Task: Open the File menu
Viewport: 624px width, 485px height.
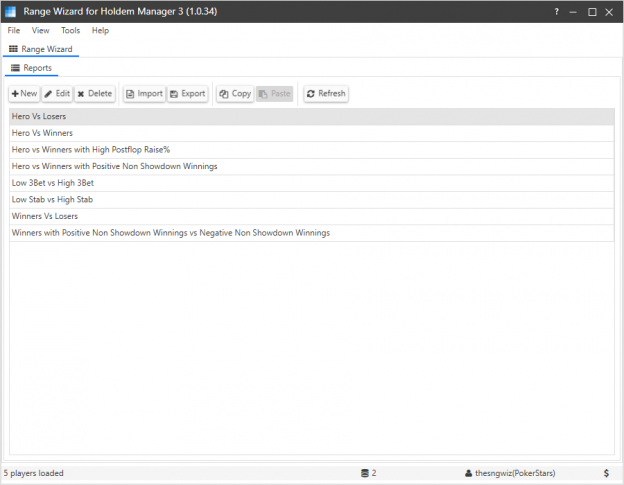Action: tap(14, 30)
